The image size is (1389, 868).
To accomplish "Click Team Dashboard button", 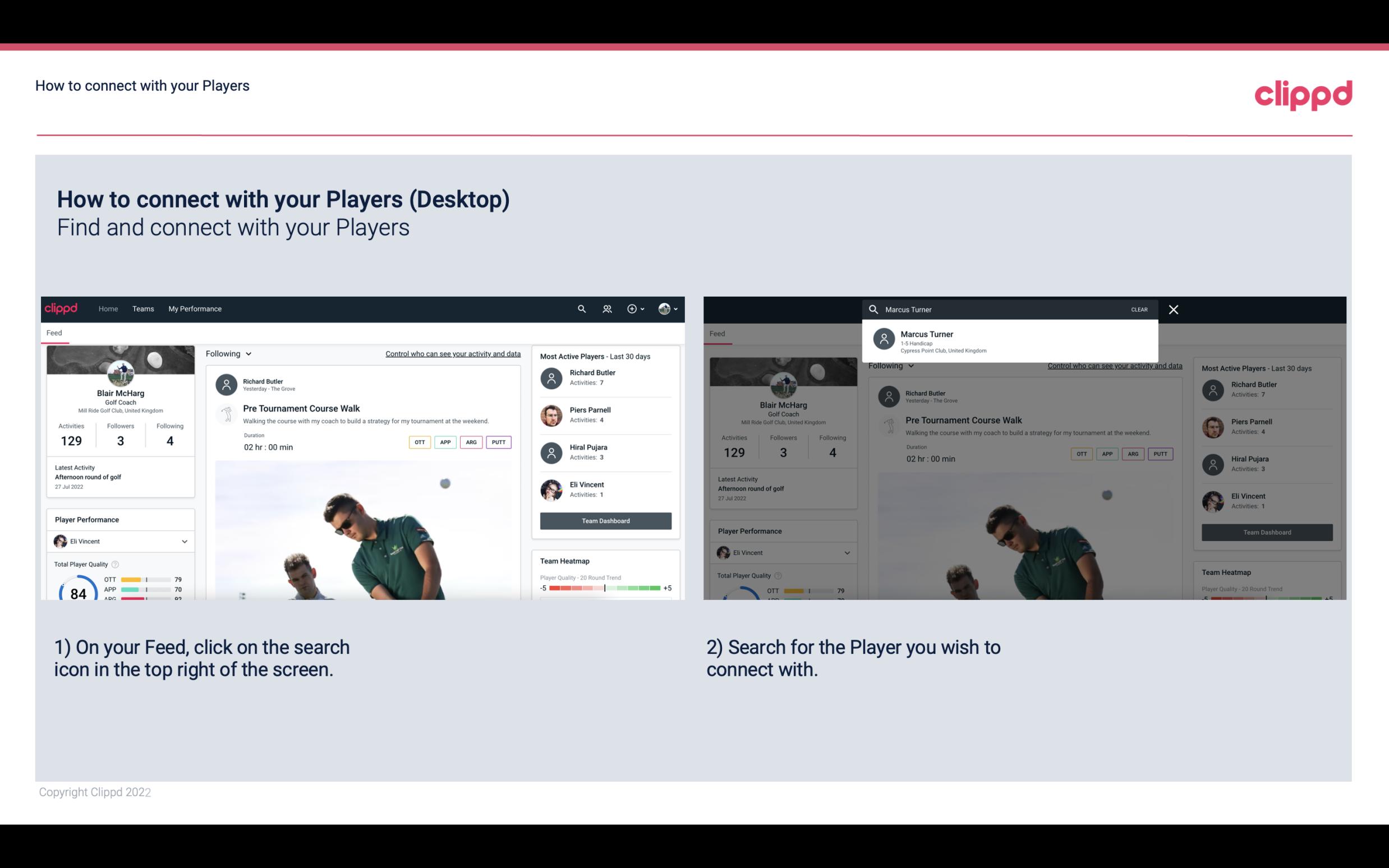I will tap(605, 520).
